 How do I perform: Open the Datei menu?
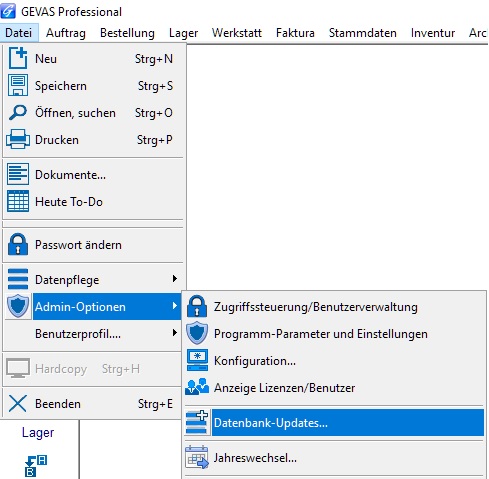pos(19,33)
